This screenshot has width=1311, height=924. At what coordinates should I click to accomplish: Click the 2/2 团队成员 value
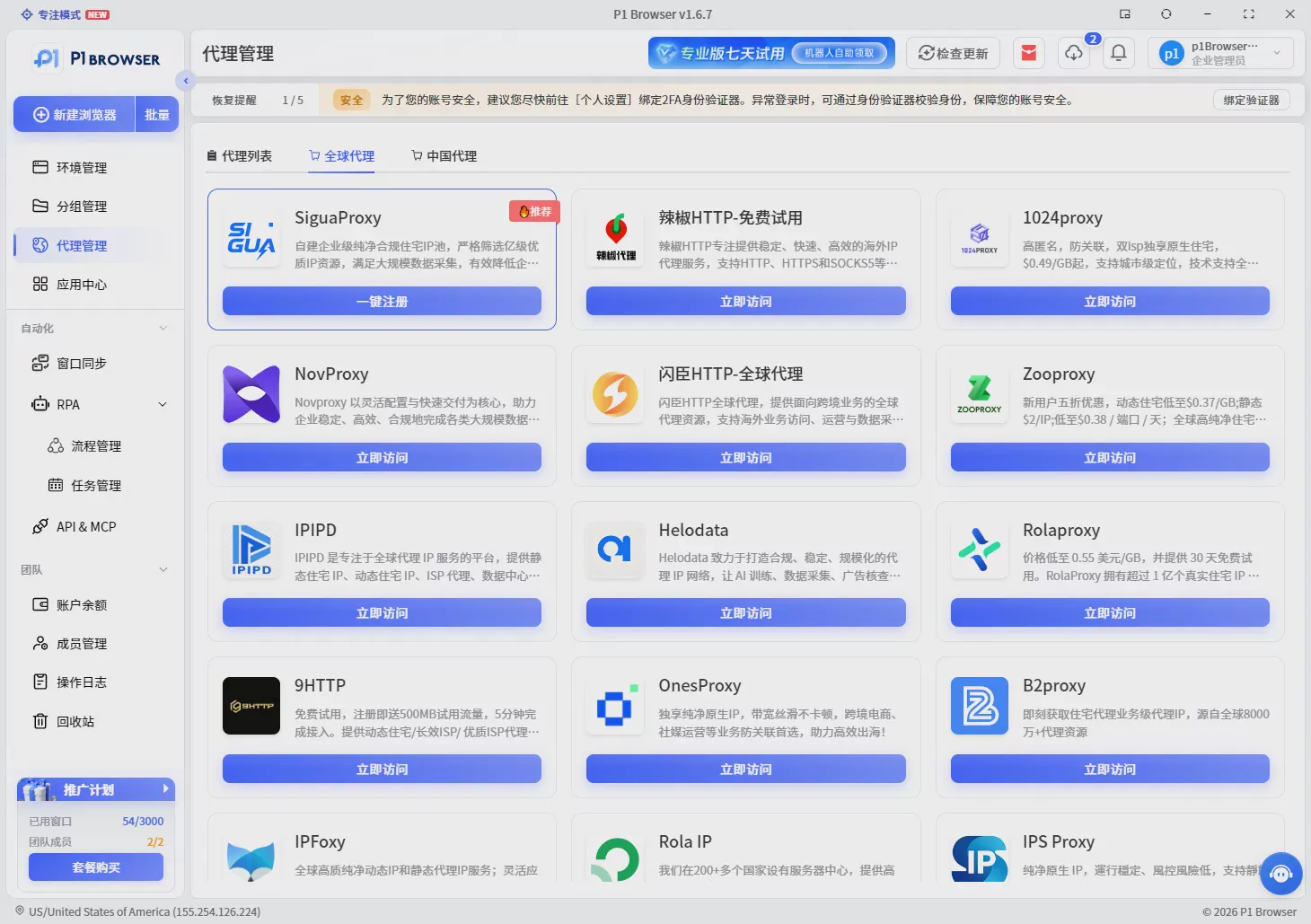click(155, 842)
